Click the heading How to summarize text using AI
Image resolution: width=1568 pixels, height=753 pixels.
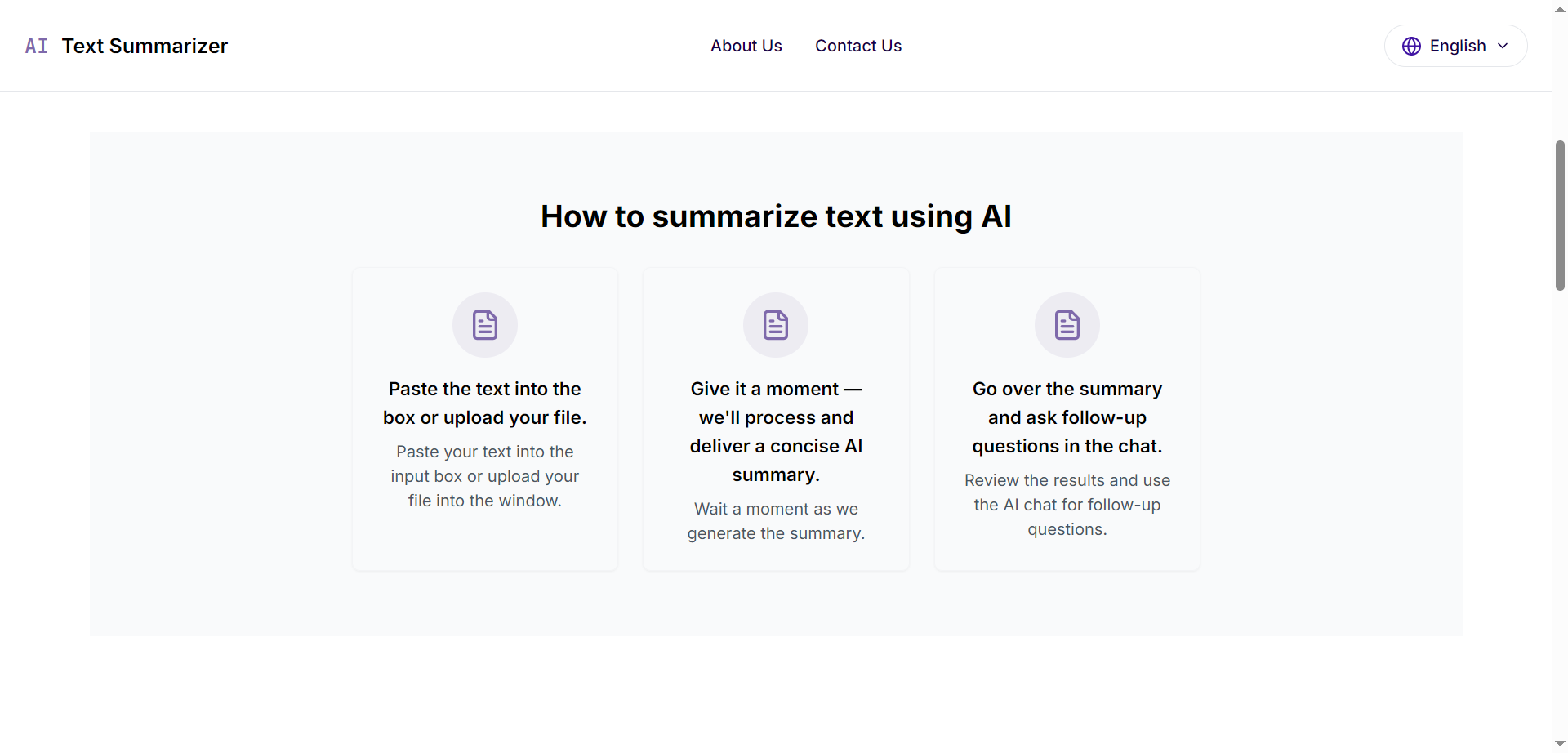776,216
